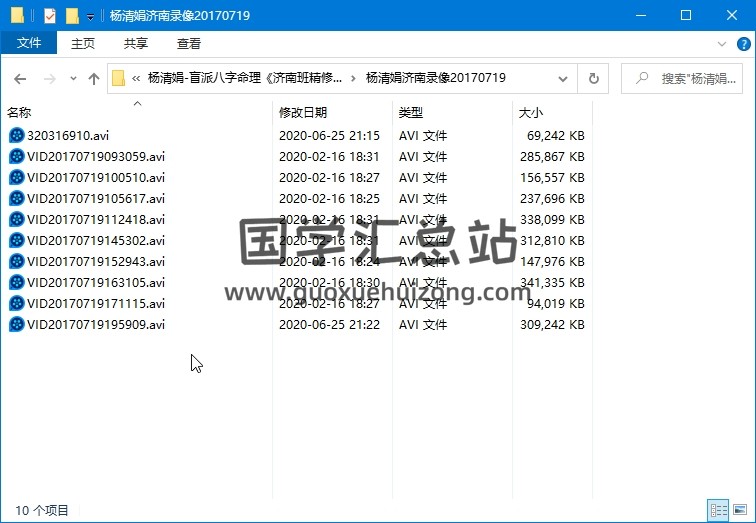Switch to the large icons view layout

(x=739, y=510)
